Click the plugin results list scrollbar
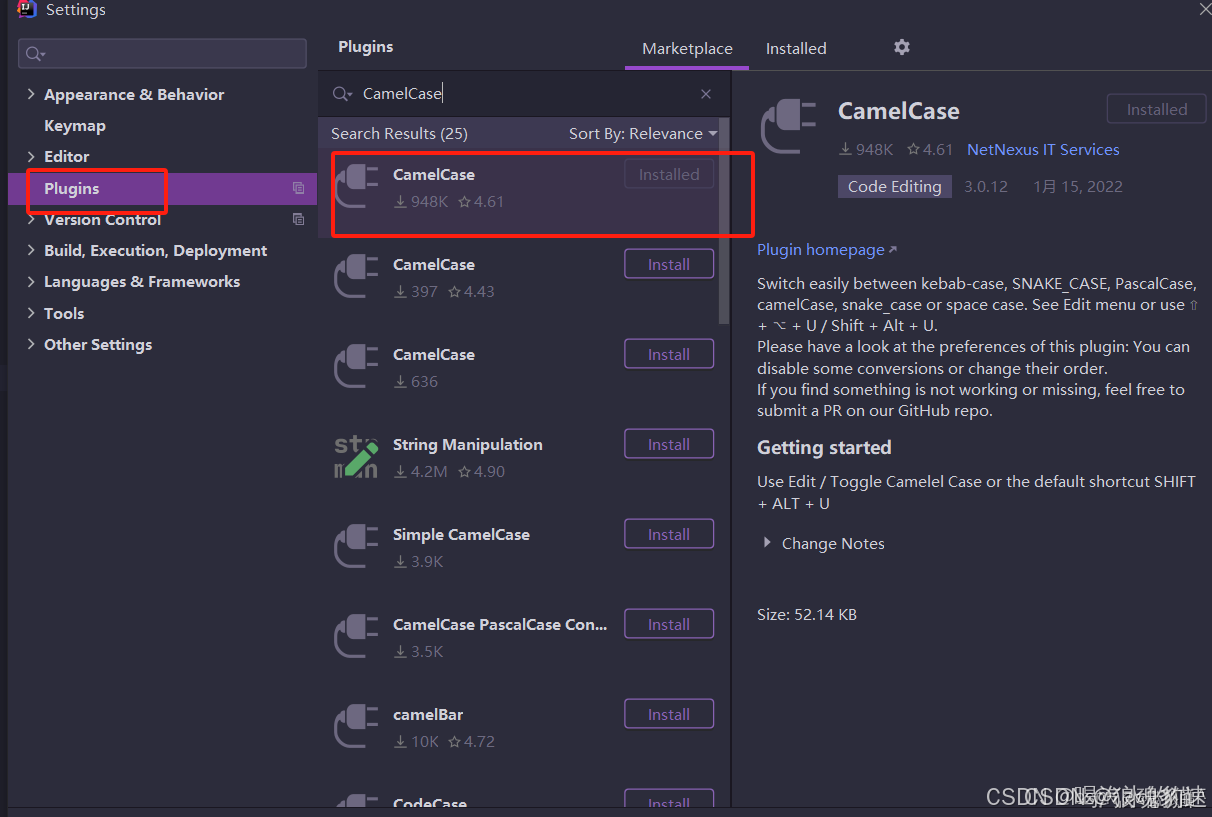 click(725, 220)
